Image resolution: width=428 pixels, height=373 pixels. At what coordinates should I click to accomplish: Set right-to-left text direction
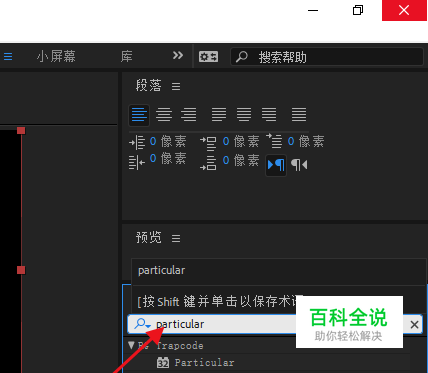[299, 165]
